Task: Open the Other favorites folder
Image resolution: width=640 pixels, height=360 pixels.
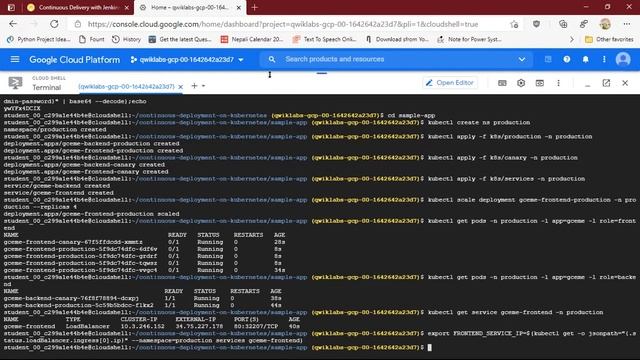Action: pyautogui.click(x=609, y=39)
